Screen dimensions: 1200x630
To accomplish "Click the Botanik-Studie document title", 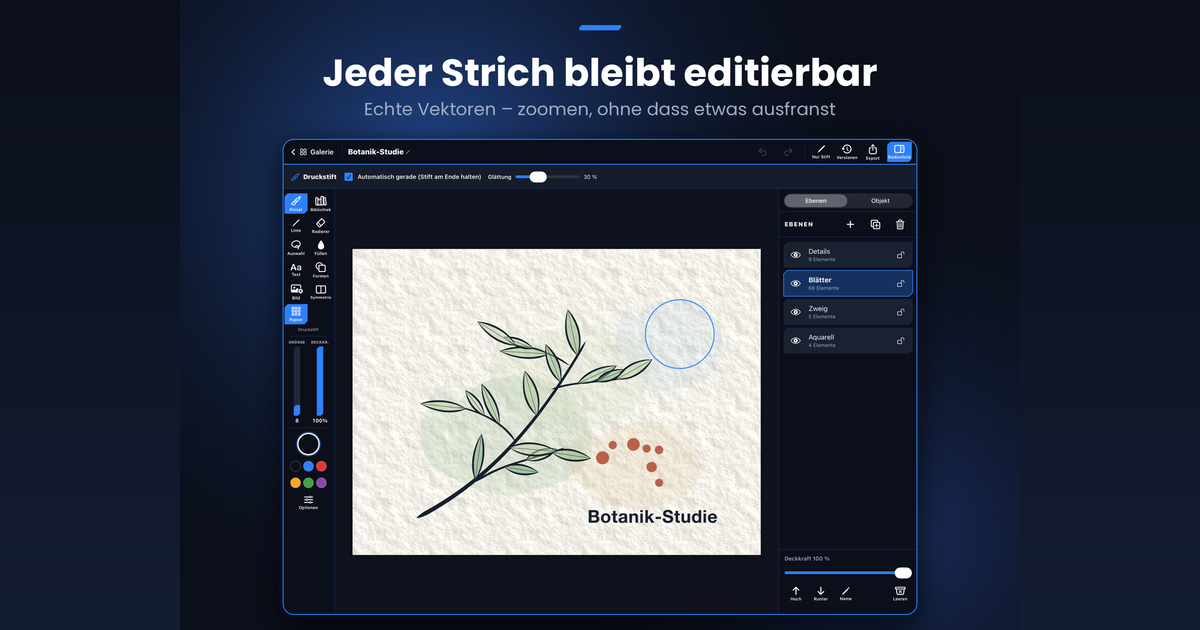I will click(375, 152).
